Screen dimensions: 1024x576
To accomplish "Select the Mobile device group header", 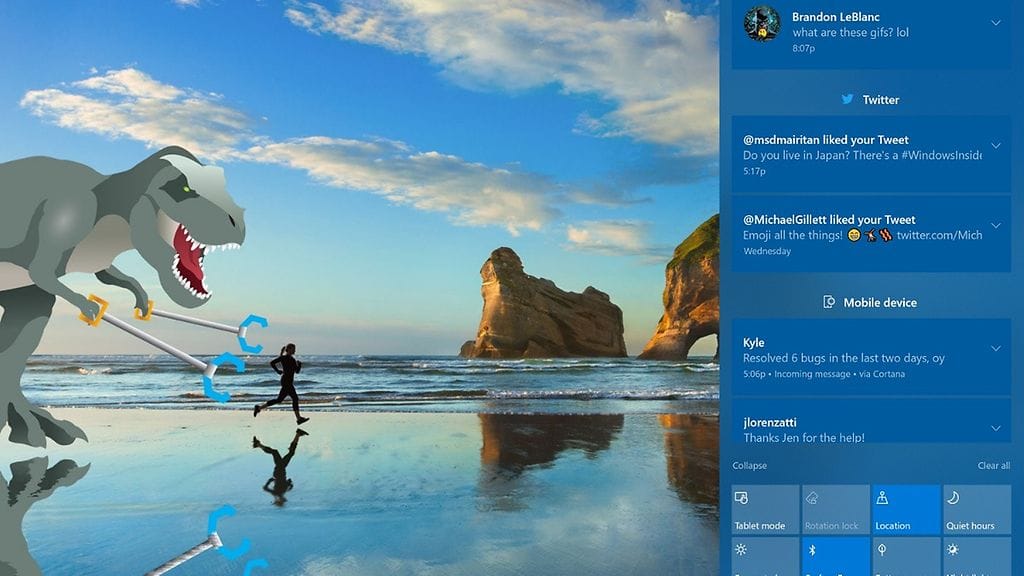I will point(879,302).
